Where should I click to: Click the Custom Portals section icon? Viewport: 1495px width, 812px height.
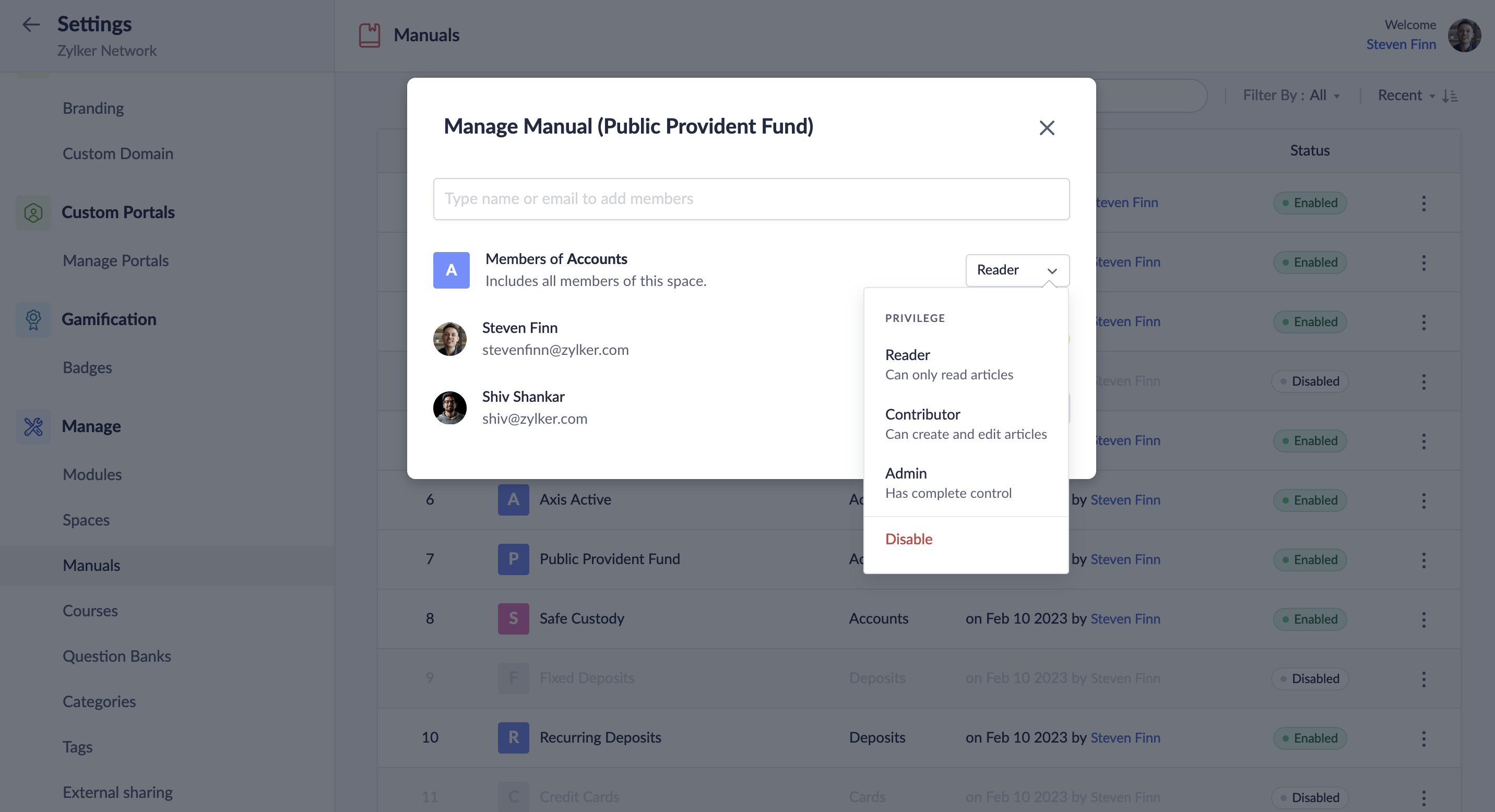pyautogui.click(x=33, y=212)
